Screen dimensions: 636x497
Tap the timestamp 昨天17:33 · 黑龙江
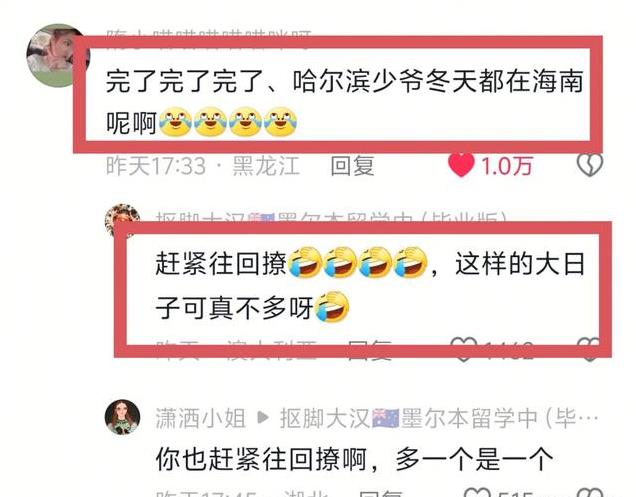pyautogui.click(x=202, y=166)
